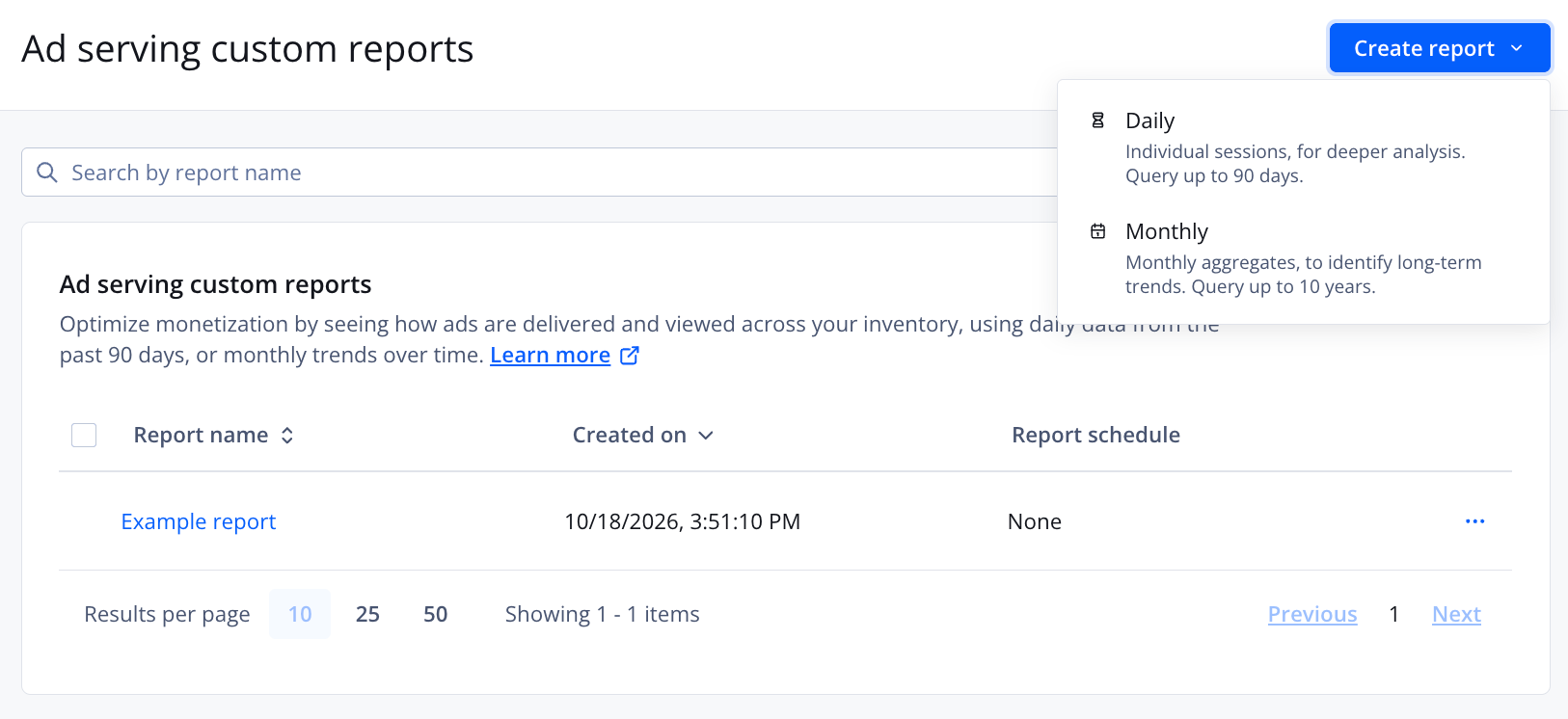Click the Report schedule column header
Screen dimensions: 1568x719
tap(1095, 436)
